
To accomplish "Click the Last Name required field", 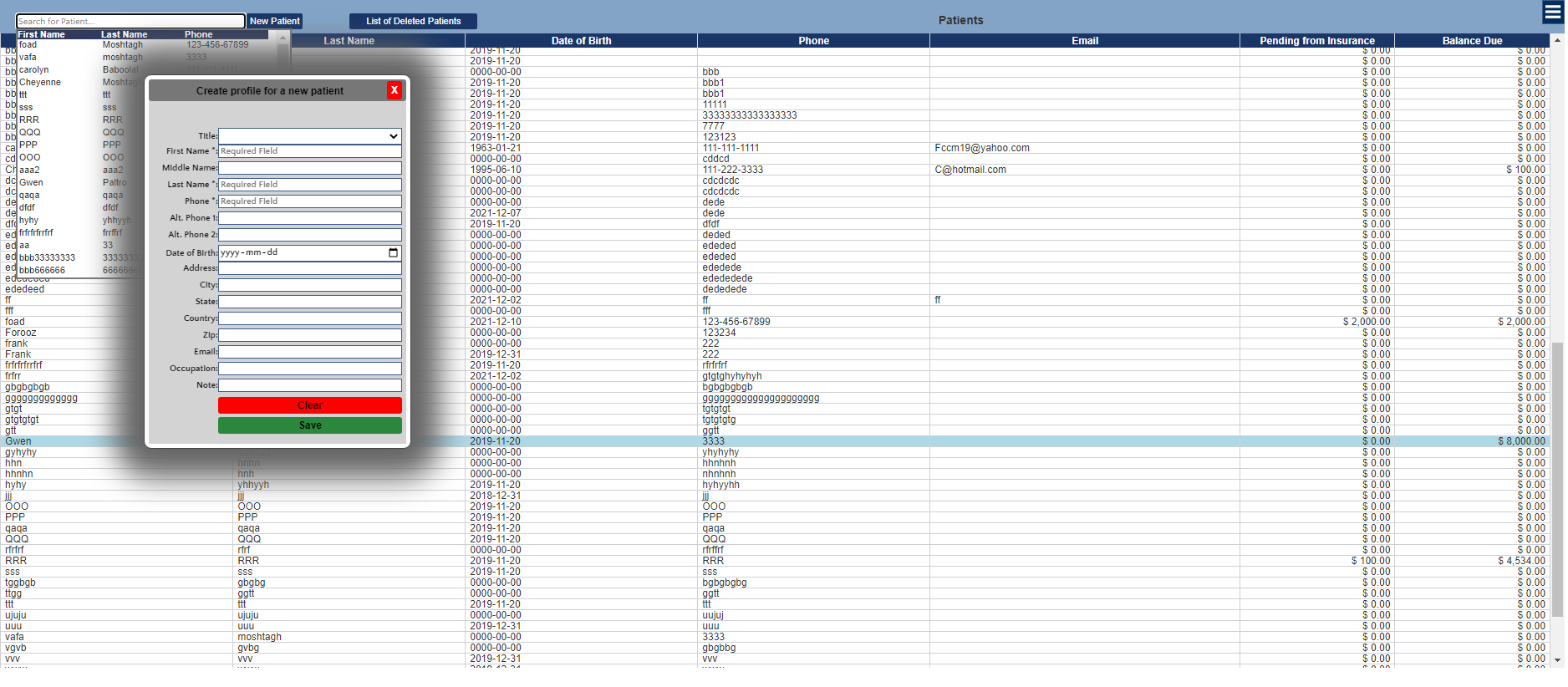I will pyautogui.click(x=309, y=185).
